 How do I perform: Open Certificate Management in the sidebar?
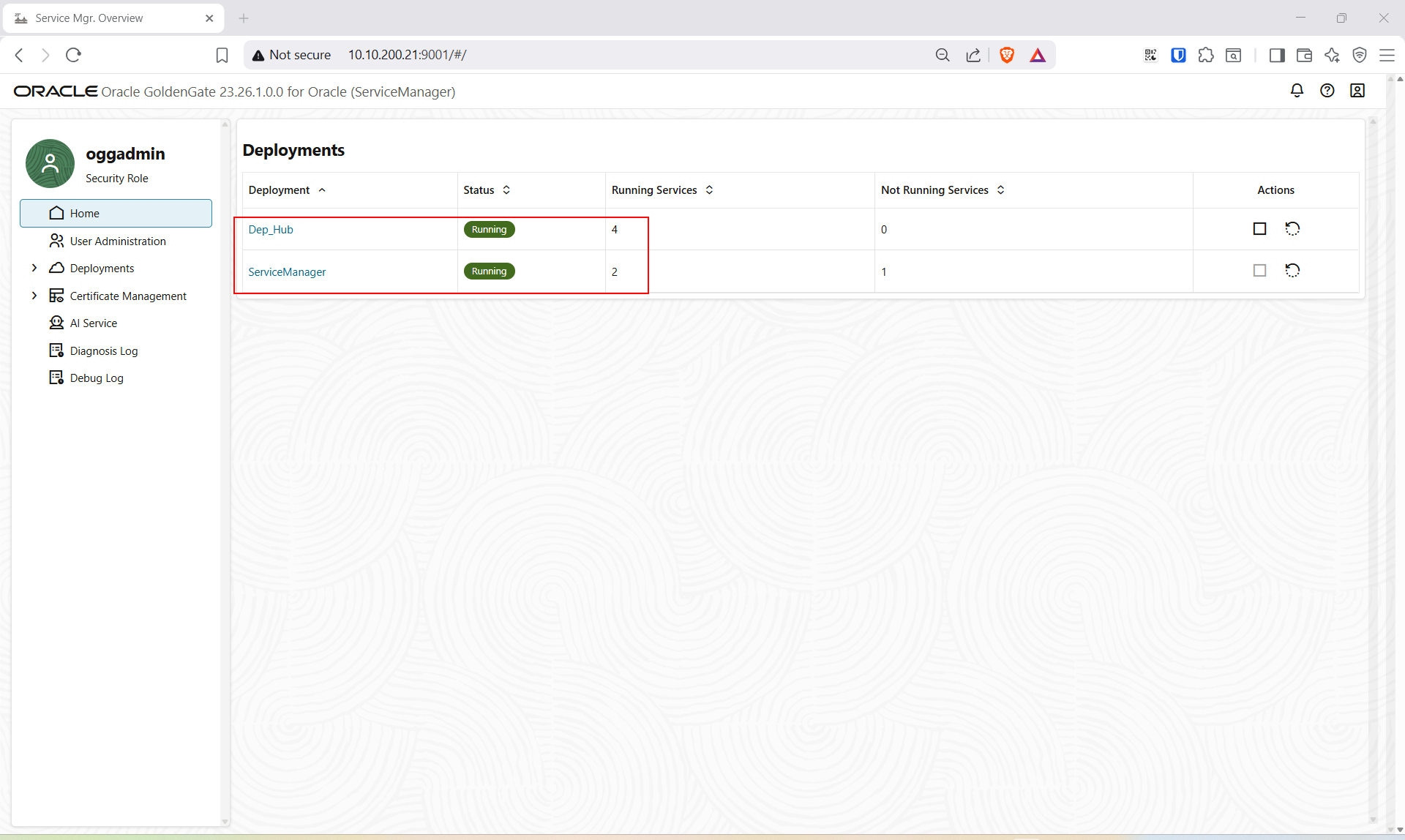[128, 296]
